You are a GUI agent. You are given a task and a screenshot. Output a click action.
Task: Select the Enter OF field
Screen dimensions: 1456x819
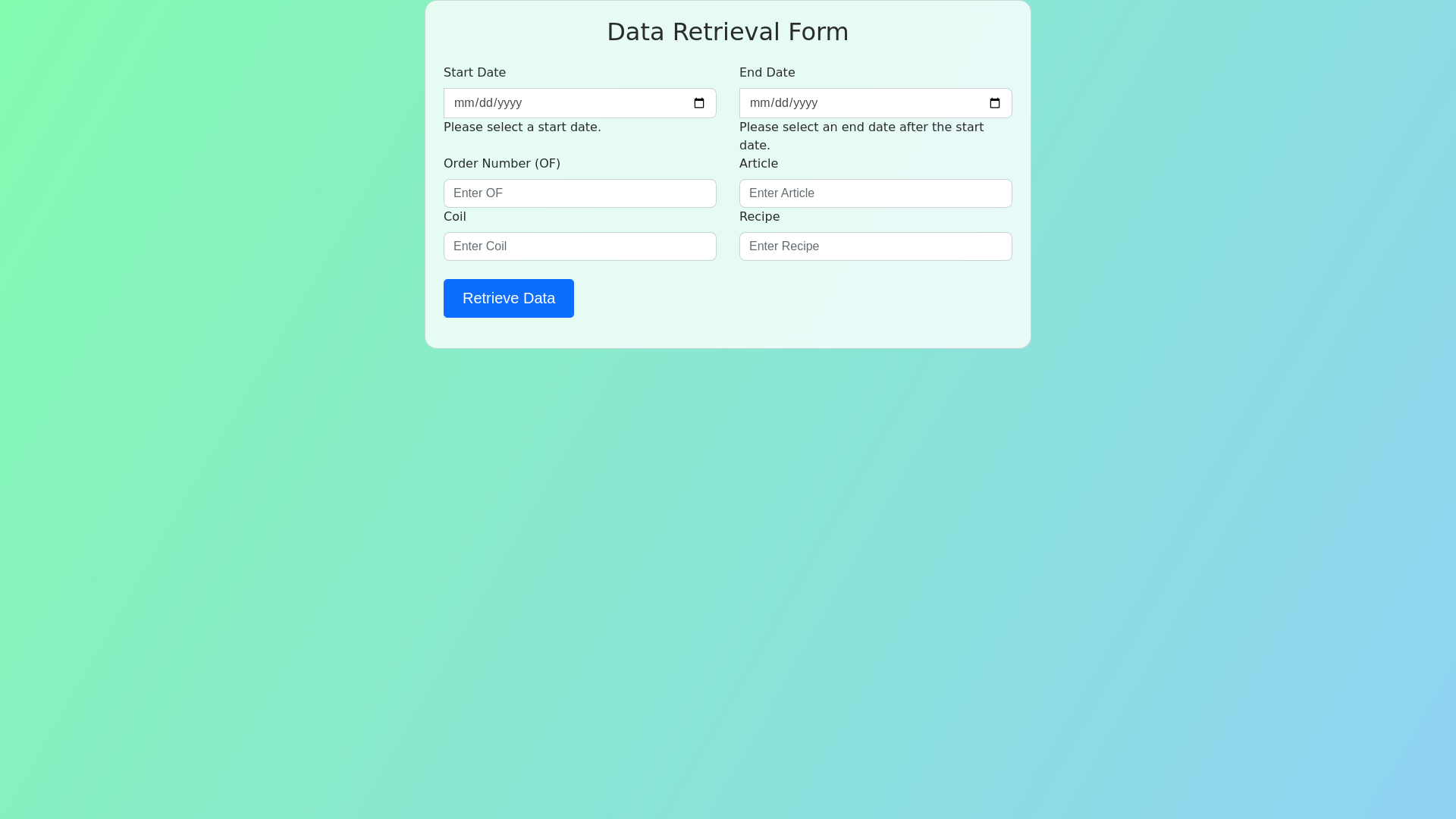click(579, 193)
